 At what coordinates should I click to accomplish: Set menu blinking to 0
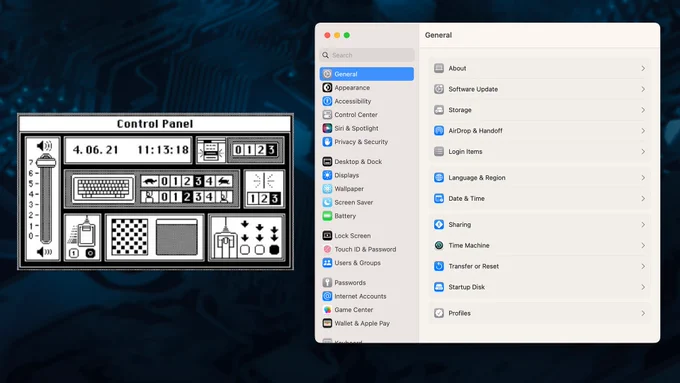238,150
